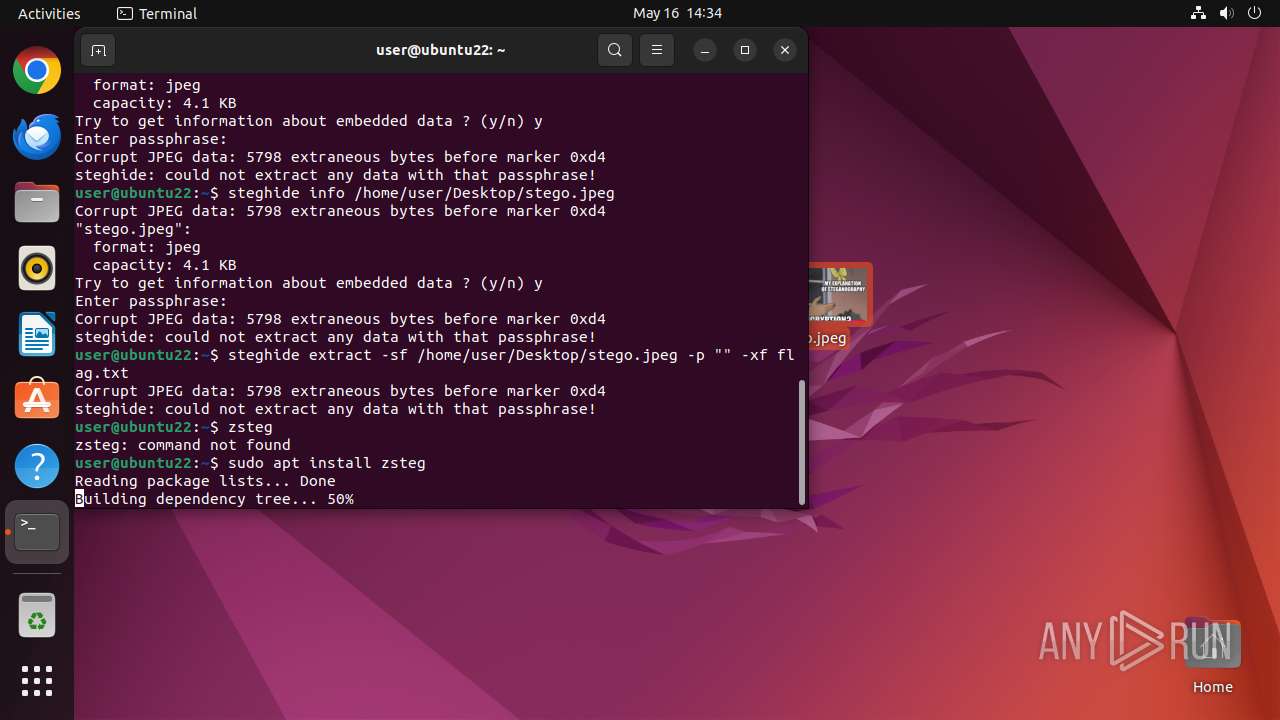Open new tab in terminal window
The height and width of the screenshot is (720, 1280).
click(x=97, y=50)
